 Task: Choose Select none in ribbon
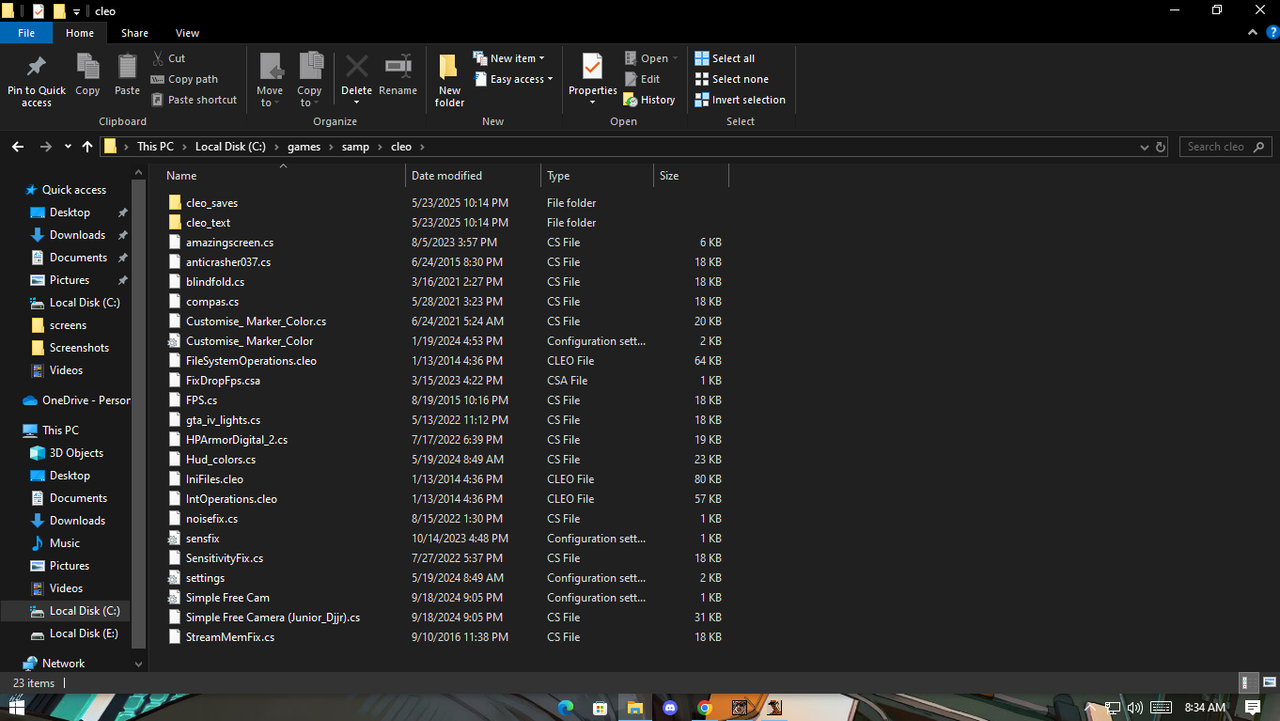732,79
